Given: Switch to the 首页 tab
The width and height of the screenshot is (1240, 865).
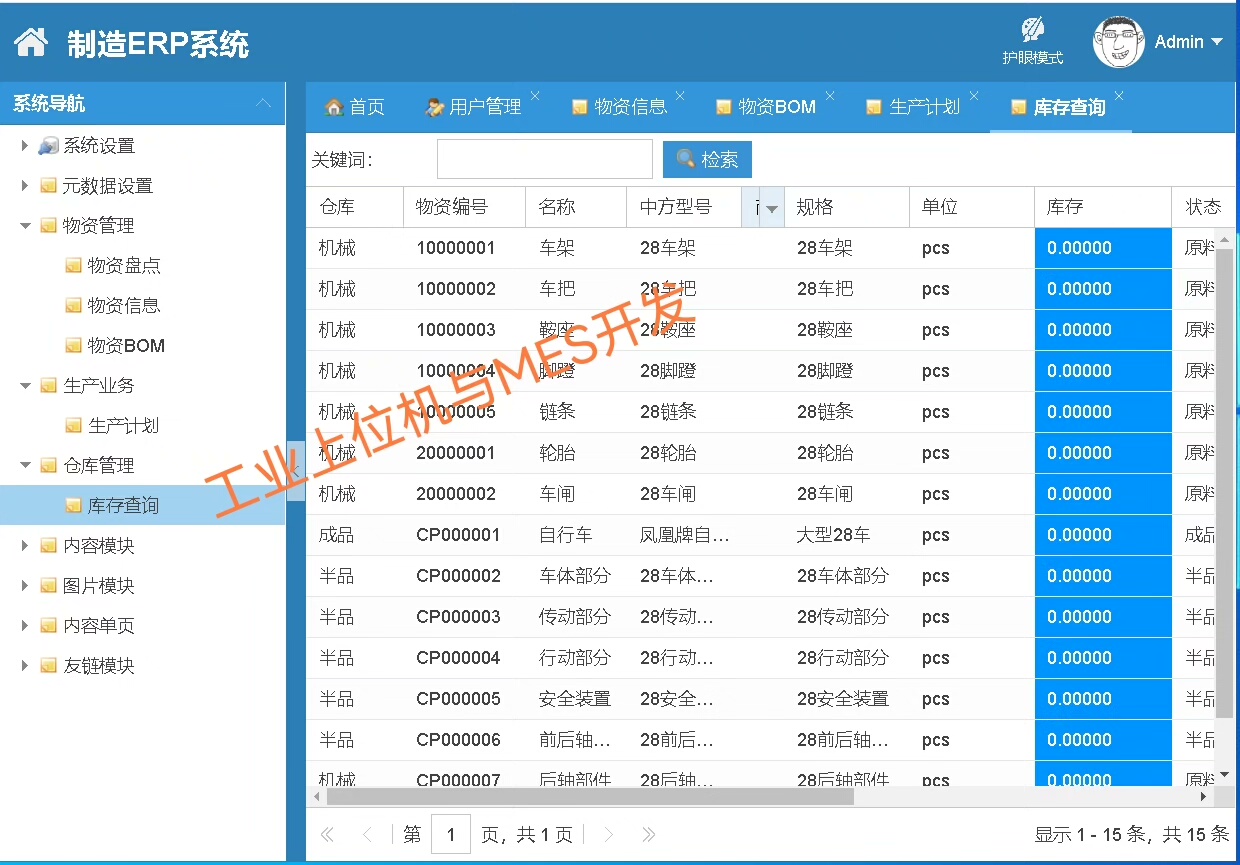Looking at the screenshot, I should [x=355, y=107].
